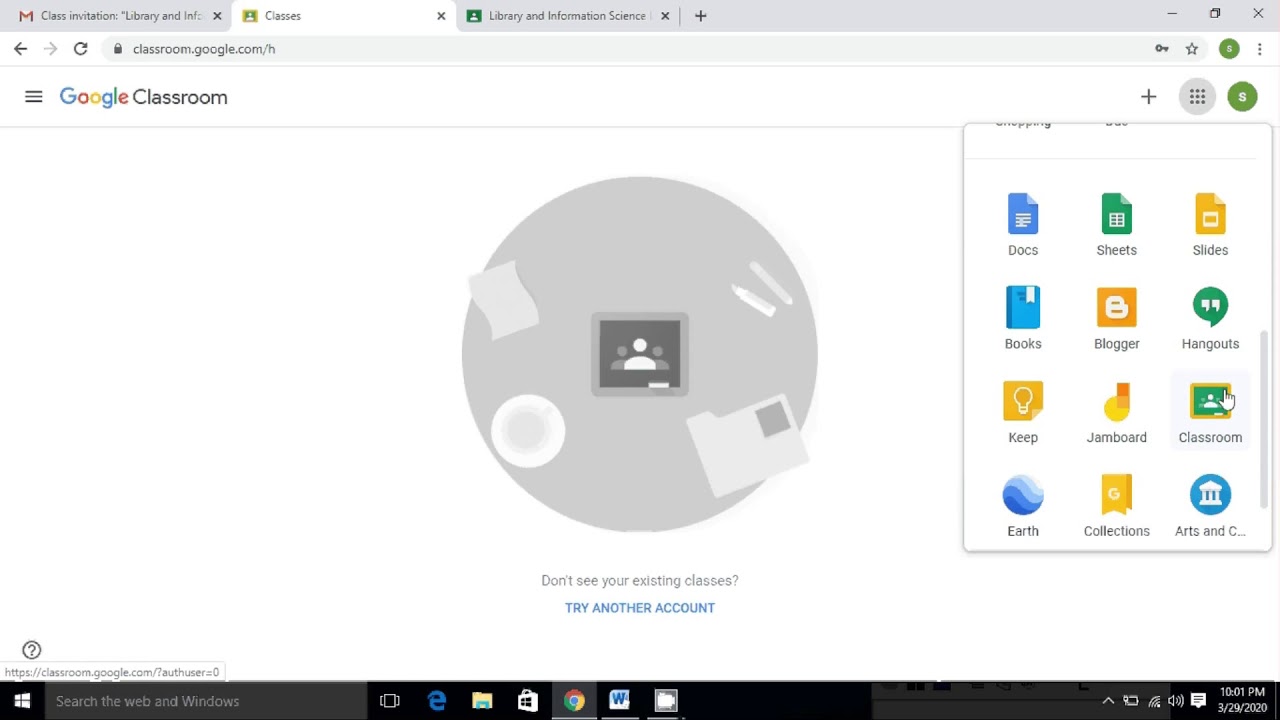Viewport: 1280px width, 720px height.
Task: Open the Action Center notifications icon
Action: 1199,701
